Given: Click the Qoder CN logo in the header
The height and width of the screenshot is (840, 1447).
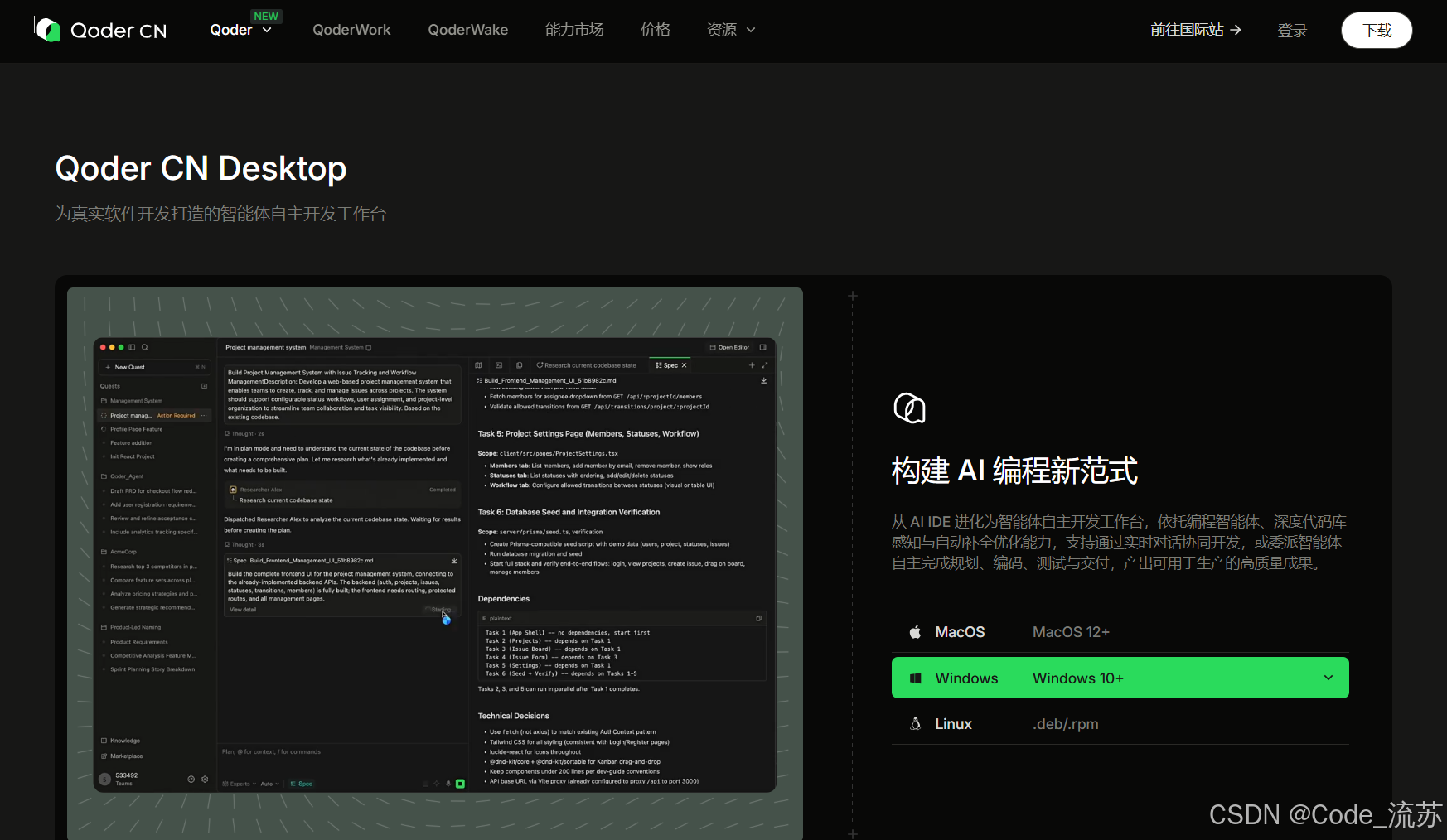Looking at the screenshot, I should [100, 31].
